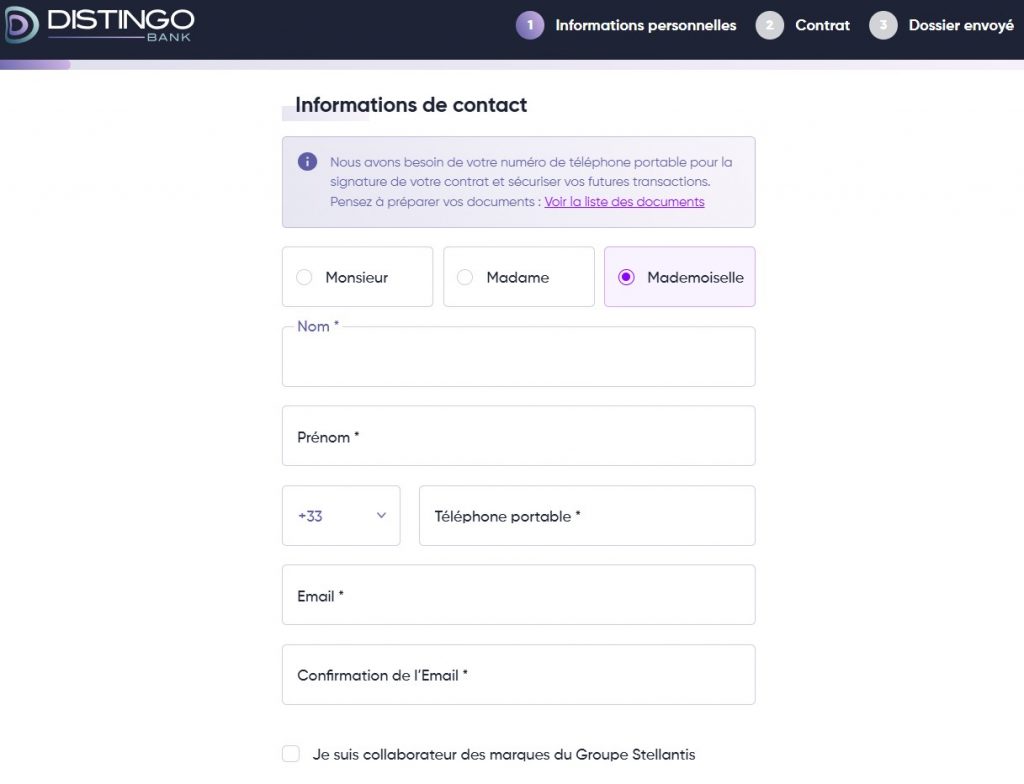Focus the Confirmation de l'Email field
1024x784 pixels.
pos(518,675)
